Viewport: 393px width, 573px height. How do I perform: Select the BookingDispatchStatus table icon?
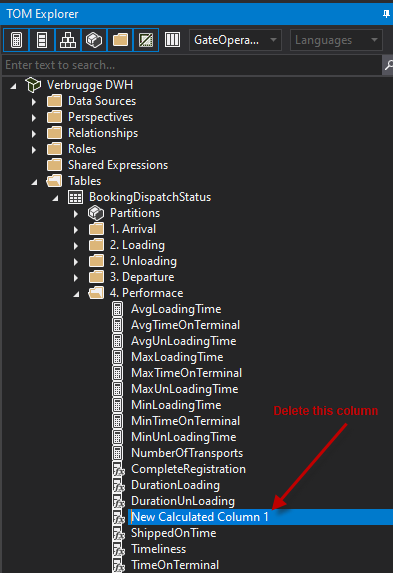(x=75, y=197)
